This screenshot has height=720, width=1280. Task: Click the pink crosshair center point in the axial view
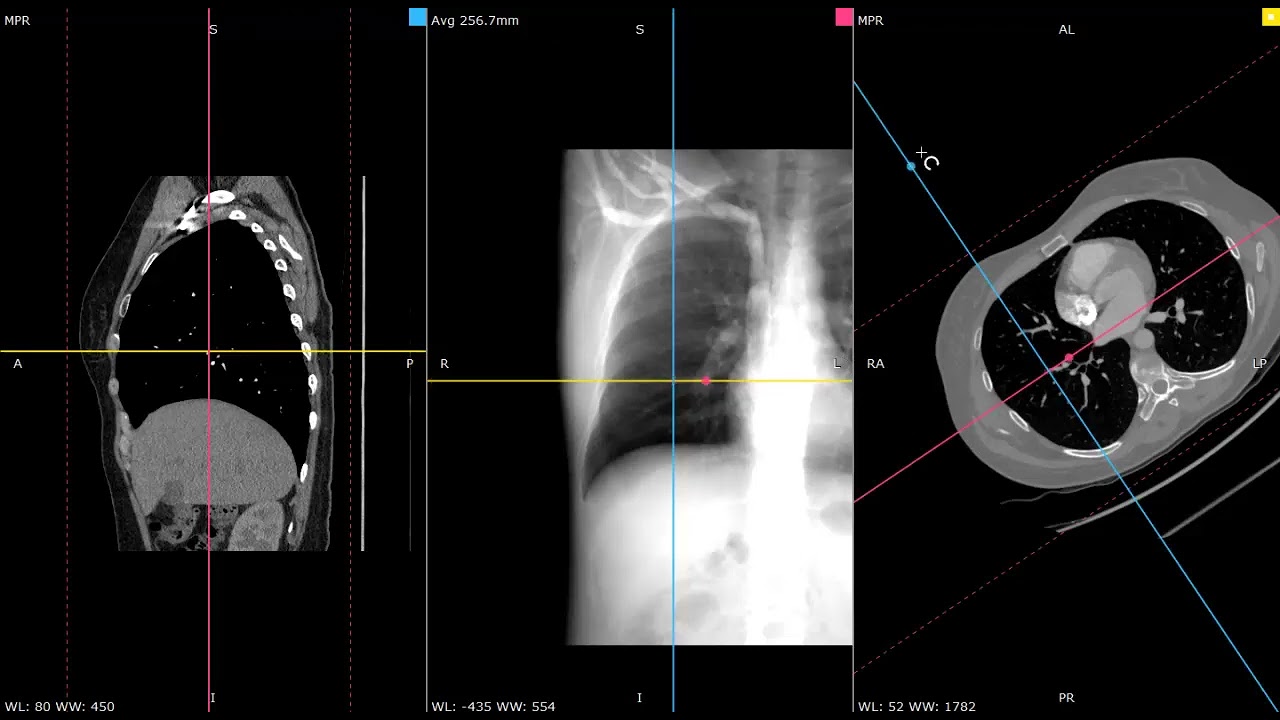point(1069,357)
